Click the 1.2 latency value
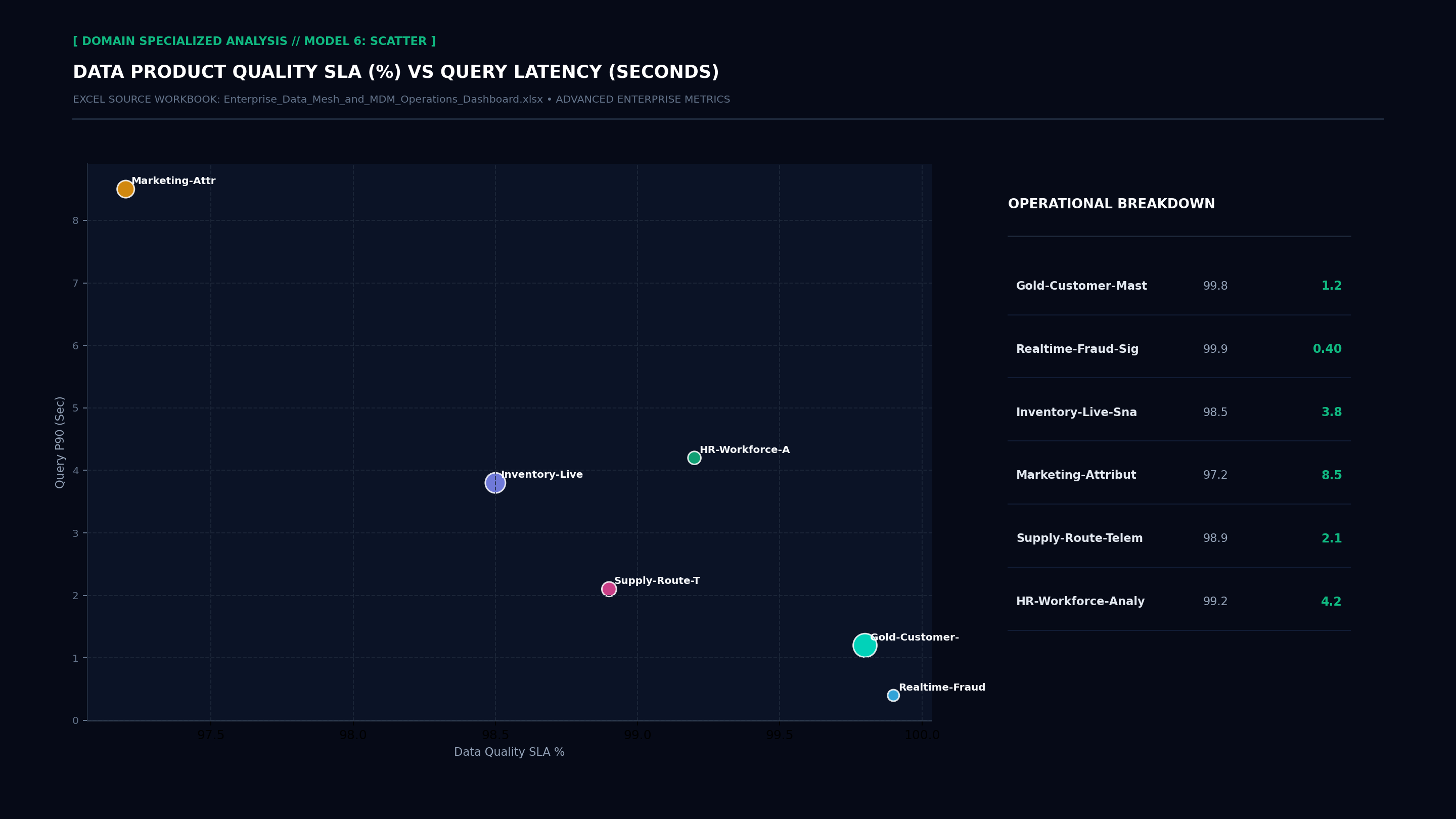 (1331, 286)
